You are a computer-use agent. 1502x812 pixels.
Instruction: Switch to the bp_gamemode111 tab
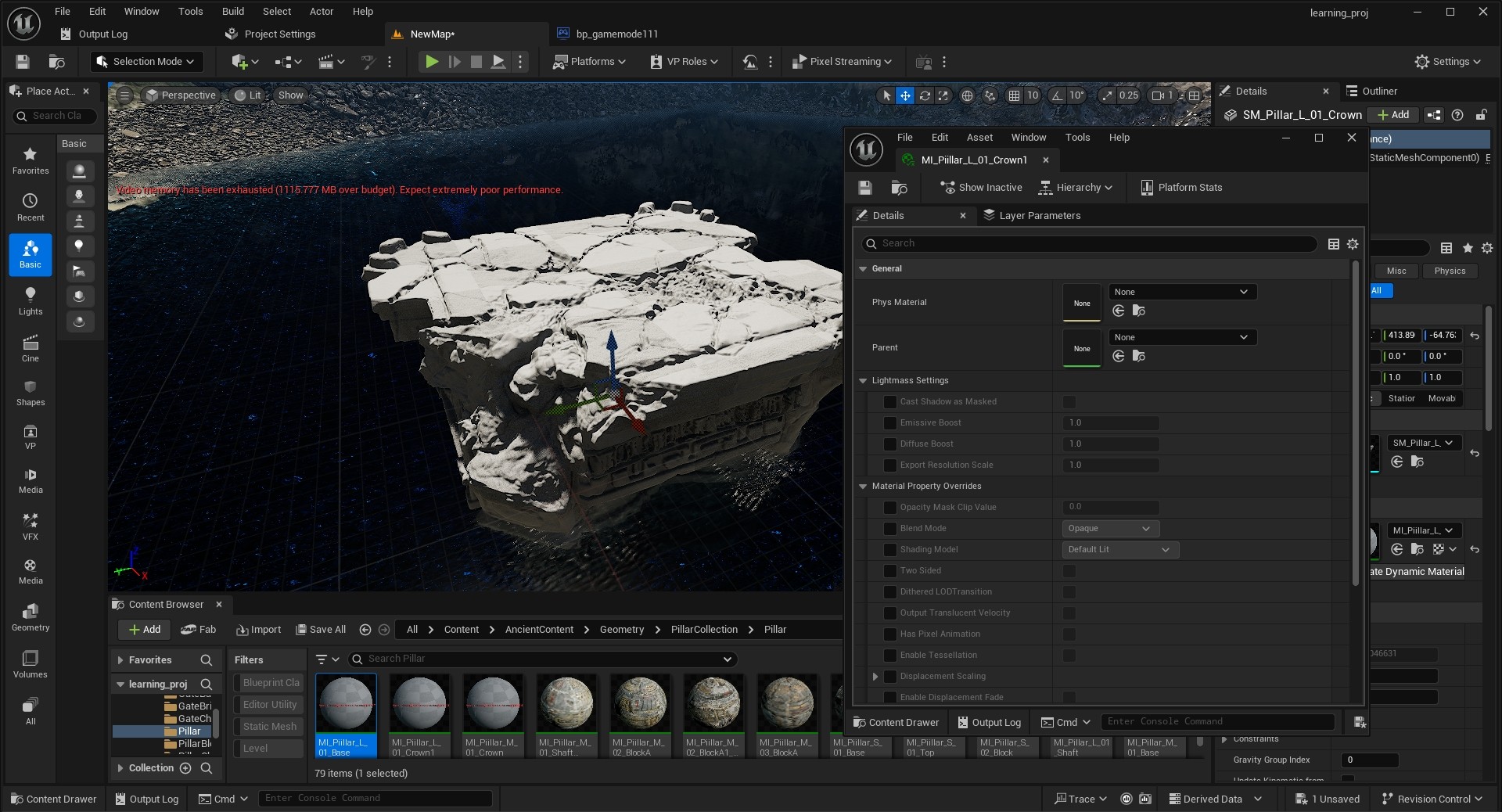[x=608, y=34]
